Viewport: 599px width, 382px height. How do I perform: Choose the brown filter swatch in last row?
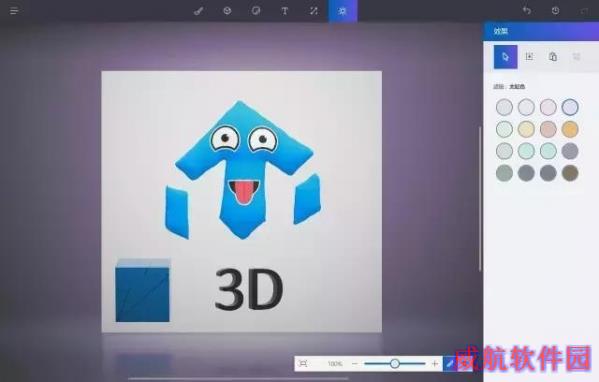pos(570,173)
